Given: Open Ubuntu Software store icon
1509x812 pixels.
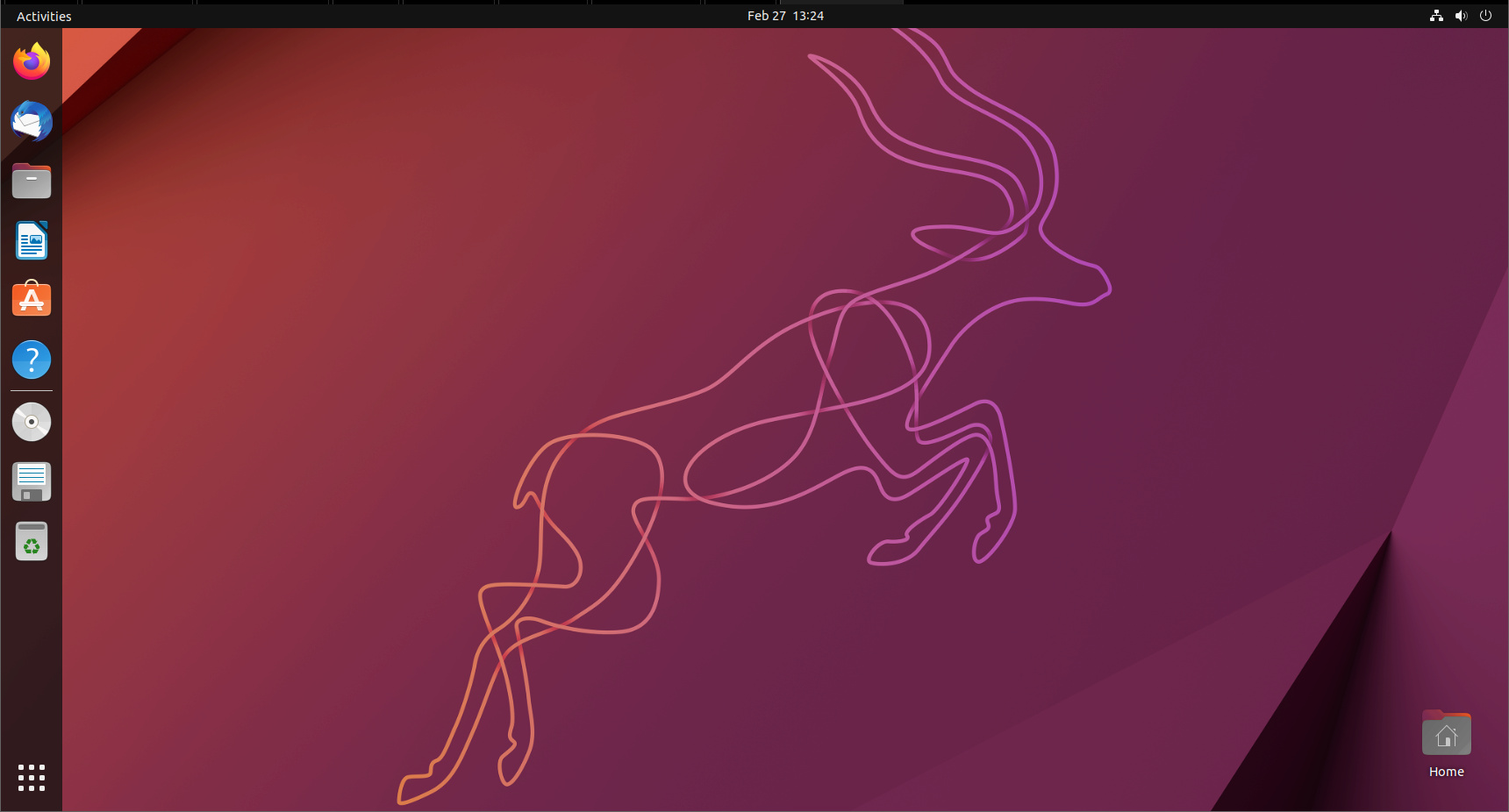Looking at the screenshot, I should point(32,300).
